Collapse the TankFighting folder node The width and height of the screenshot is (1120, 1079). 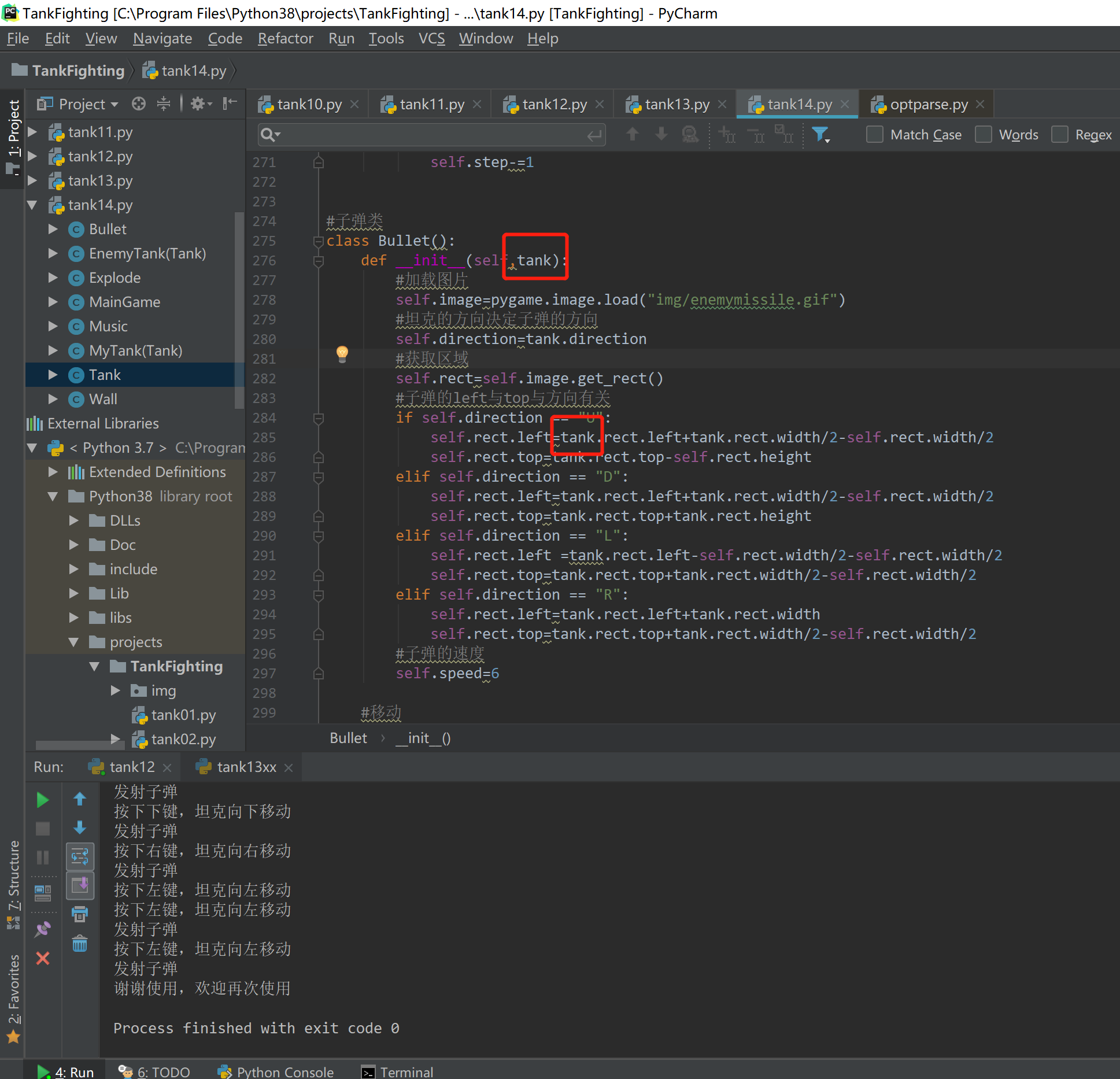coord(94,667)
